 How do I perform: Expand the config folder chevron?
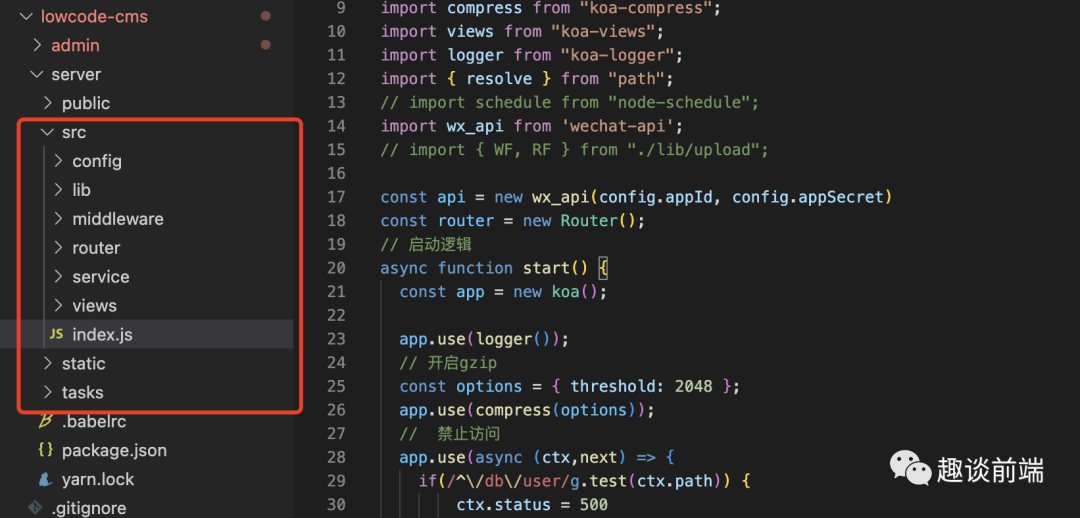coord(59,161)
